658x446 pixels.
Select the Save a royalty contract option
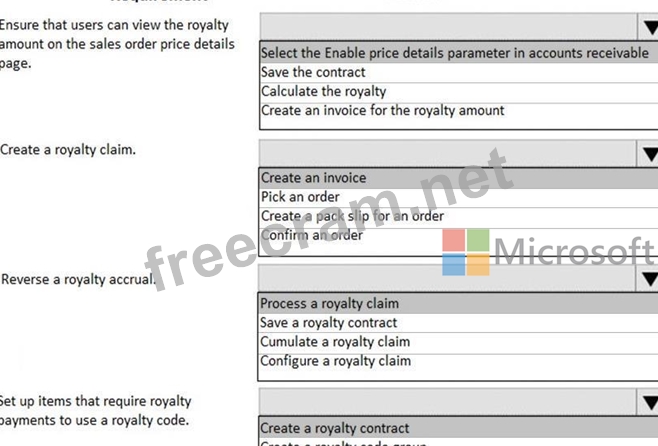tap(328, 322)
